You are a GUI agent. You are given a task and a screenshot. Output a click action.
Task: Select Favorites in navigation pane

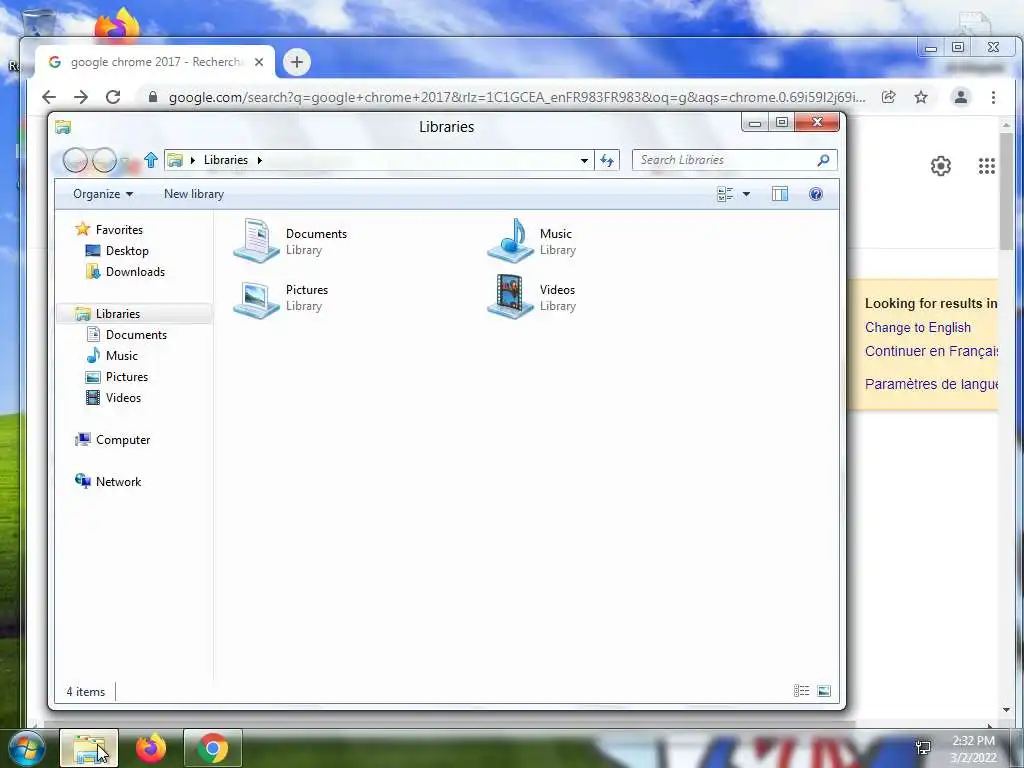(x=119, y=230)
